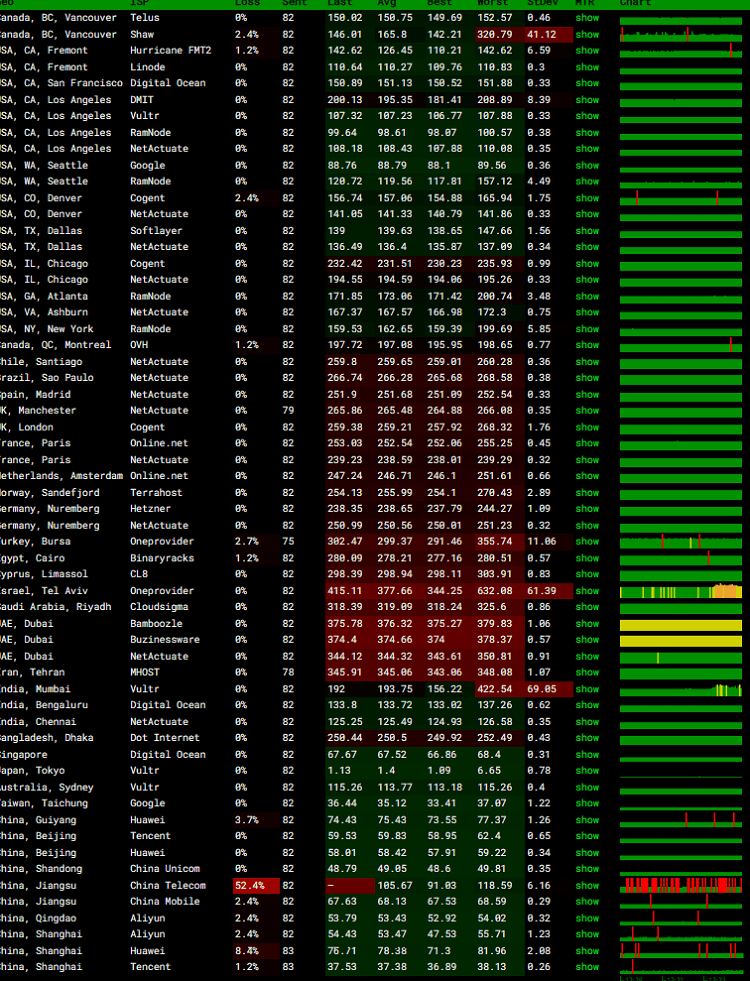Click show for Vultr Tokyo row
Image resolution: width=750 pixels, height=981 pixels.
587,771
